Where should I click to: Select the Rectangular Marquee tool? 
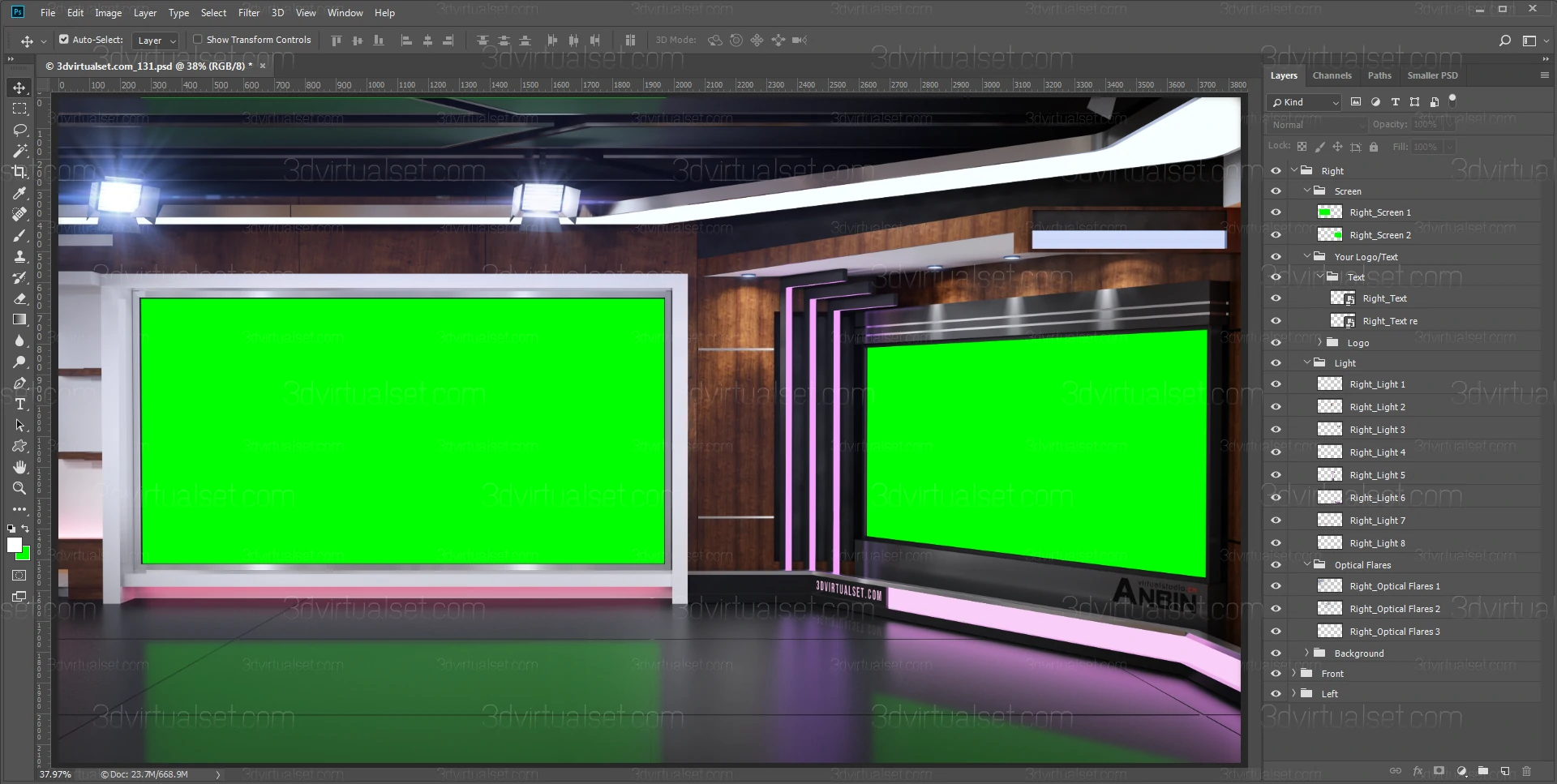point(19,109)
